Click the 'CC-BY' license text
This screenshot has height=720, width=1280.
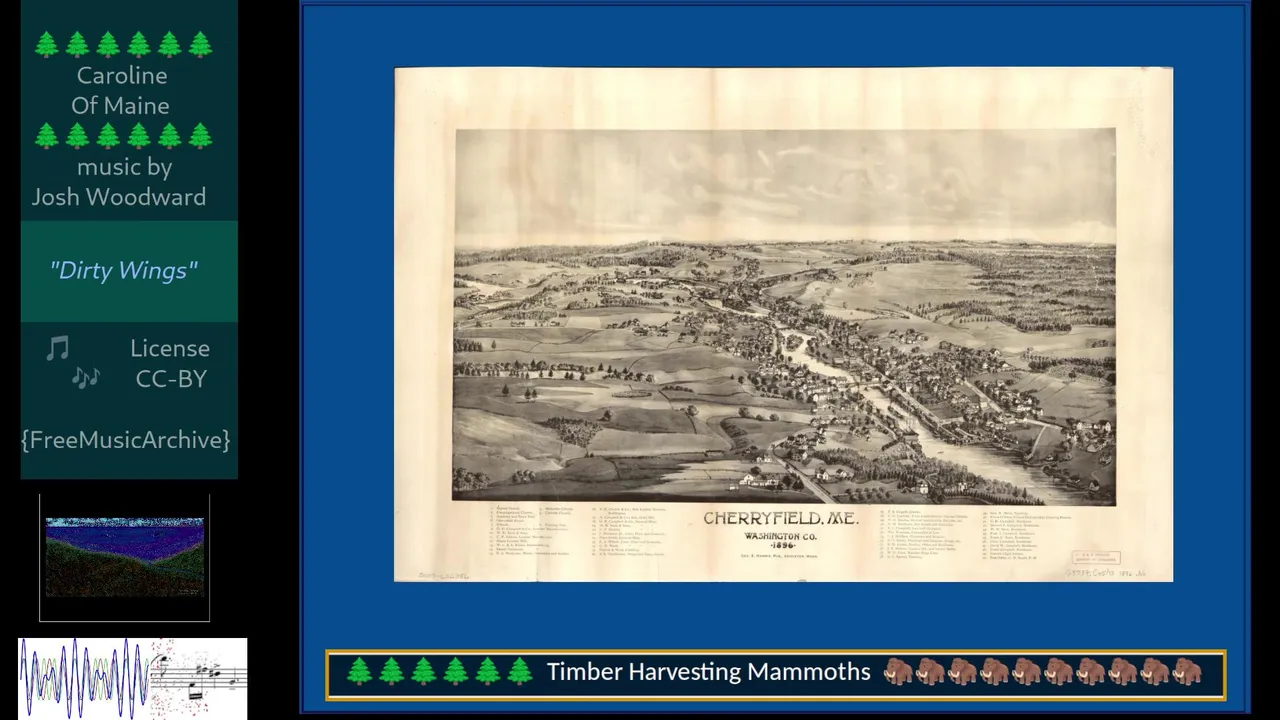(x=171, y=378)
